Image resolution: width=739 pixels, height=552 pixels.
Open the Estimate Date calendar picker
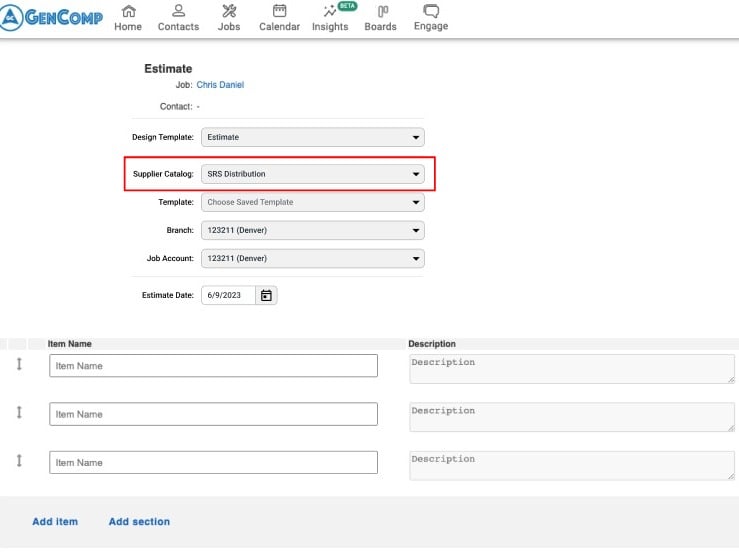point(266,295)
